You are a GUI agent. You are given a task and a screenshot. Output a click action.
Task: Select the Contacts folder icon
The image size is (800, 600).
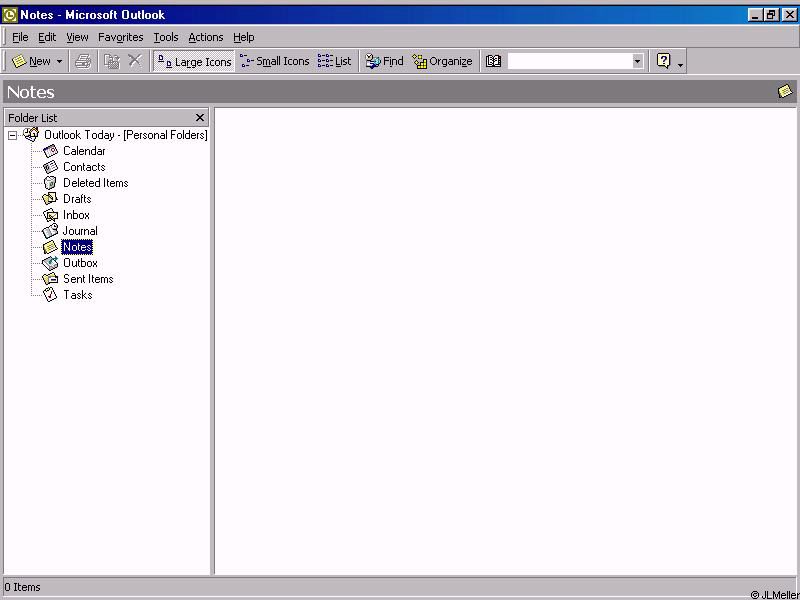50,167
